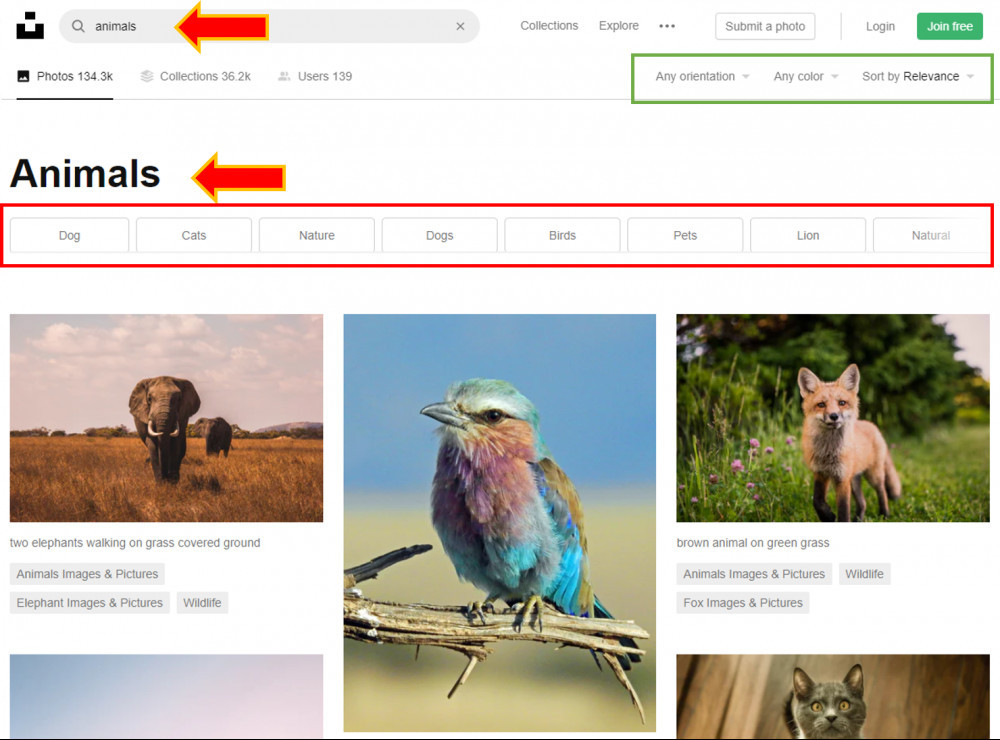Click the Submit a photo button
The height and width of the screenshot is (740, 1000).
coord(765,26)
